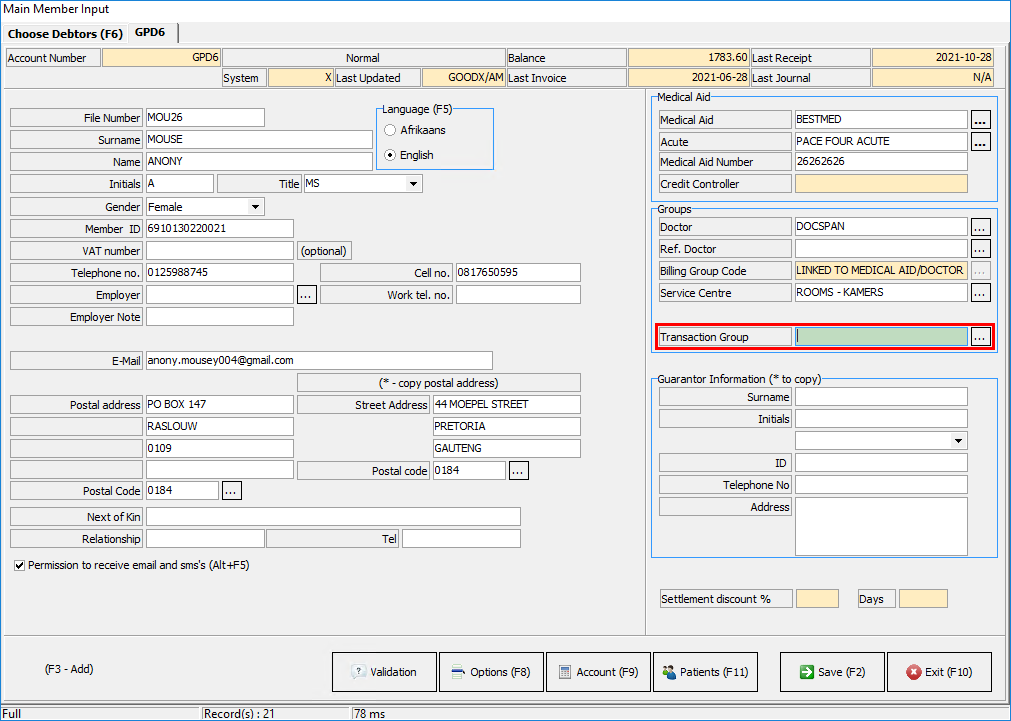
Task: Click into the E-Mail address field
Action: coord(319,360)
